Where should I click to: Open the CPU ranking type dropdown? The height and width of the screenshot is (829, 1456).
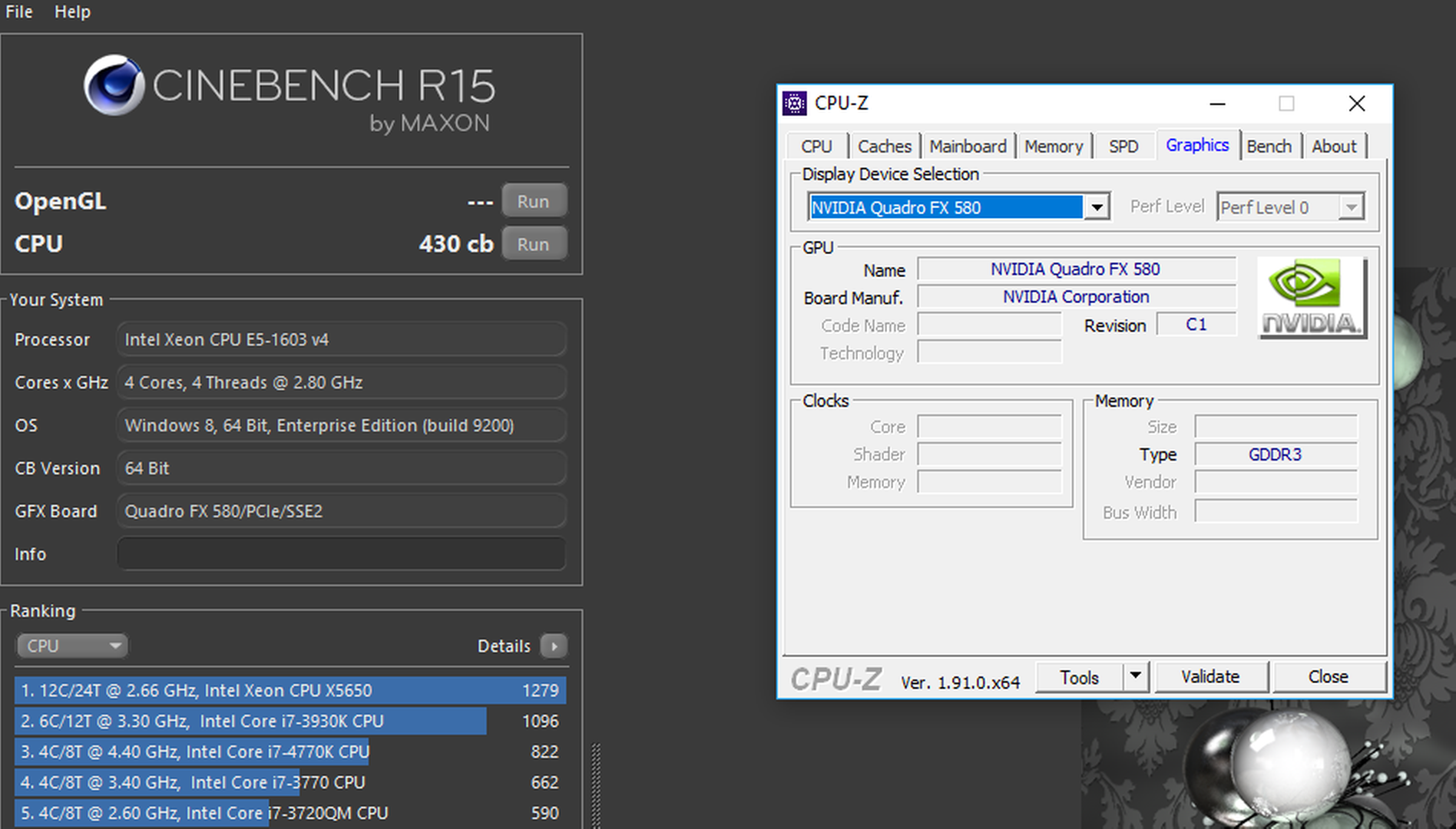(x=72, y=646)
